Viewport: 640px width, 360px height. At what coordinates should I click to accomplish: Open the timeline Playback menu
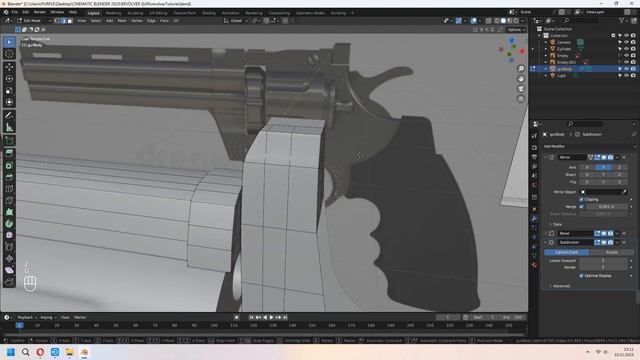(26, 317)
